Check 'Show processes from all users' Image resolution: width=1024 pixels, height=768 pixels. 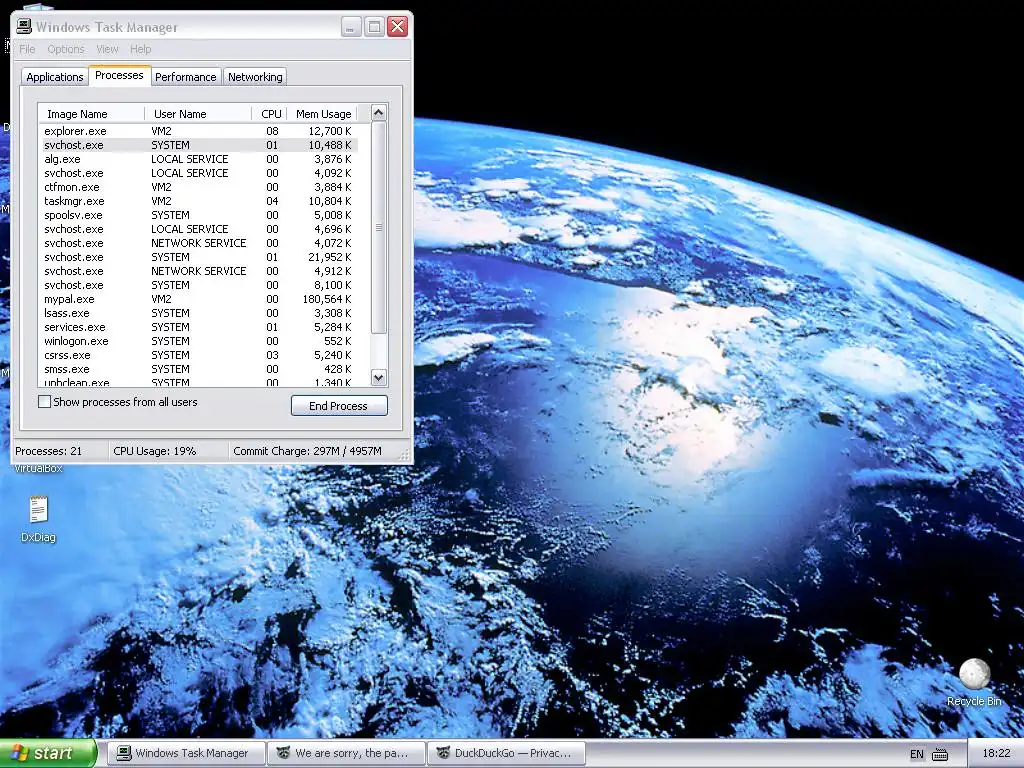(x=44, y=402)
